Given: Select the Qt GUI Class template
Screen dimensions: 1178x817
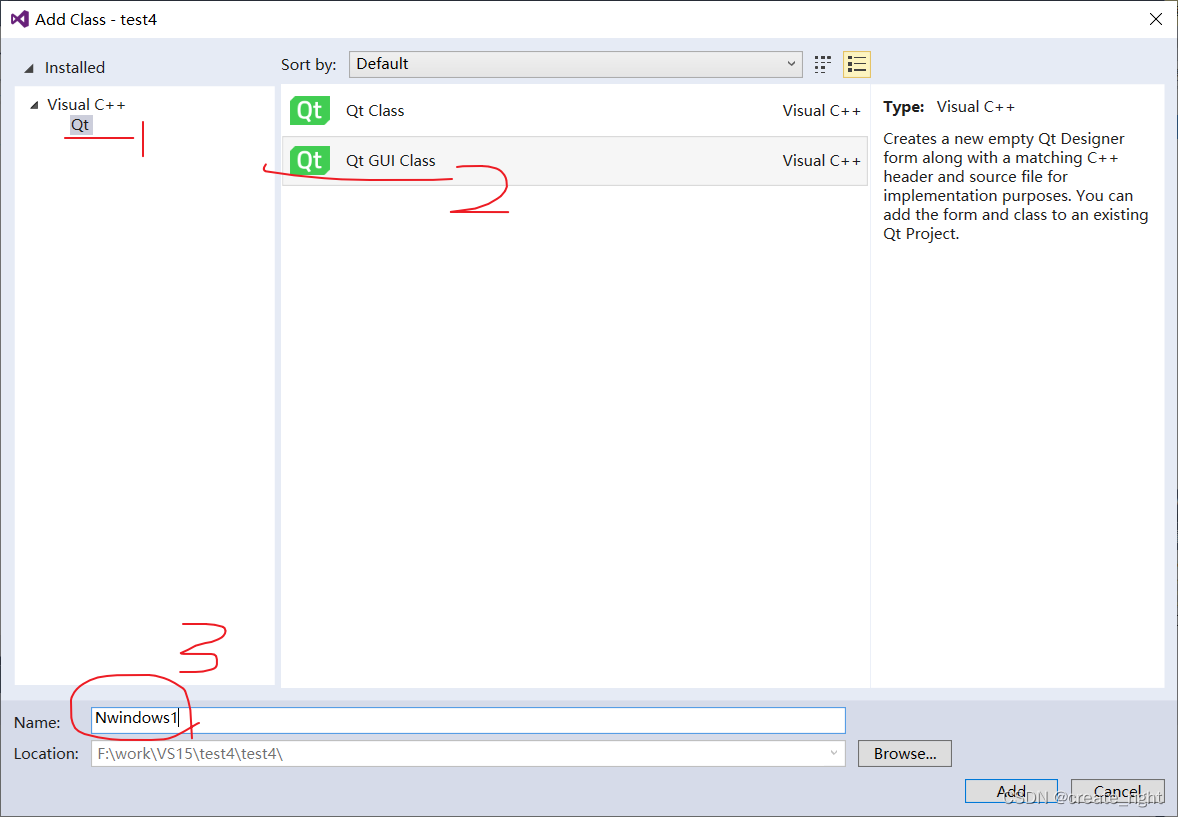Looking at the screenshot, I should (575, 161).
